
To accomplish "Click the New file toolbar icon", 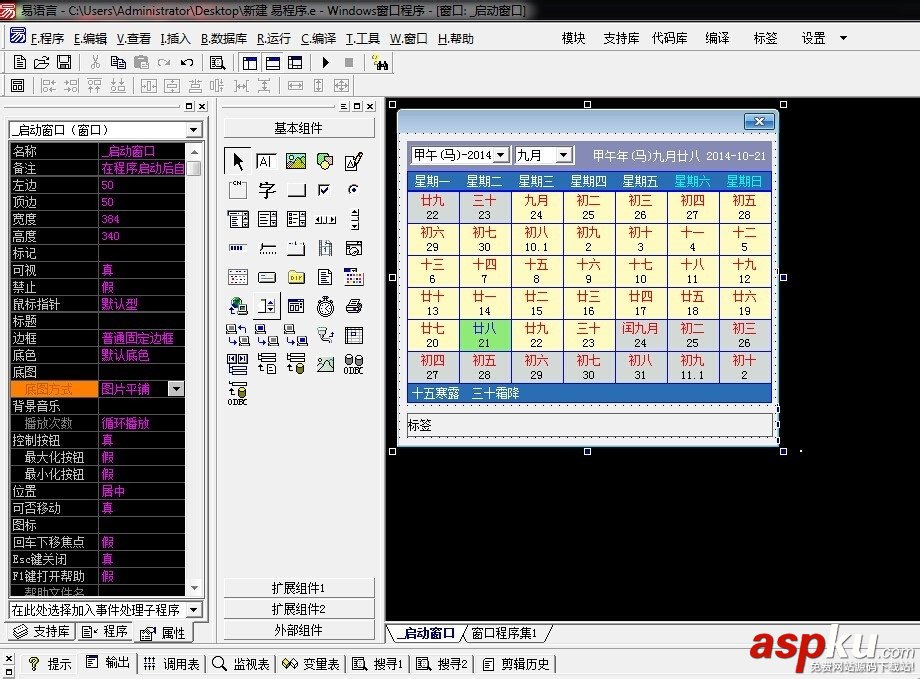I will [19, 62].
